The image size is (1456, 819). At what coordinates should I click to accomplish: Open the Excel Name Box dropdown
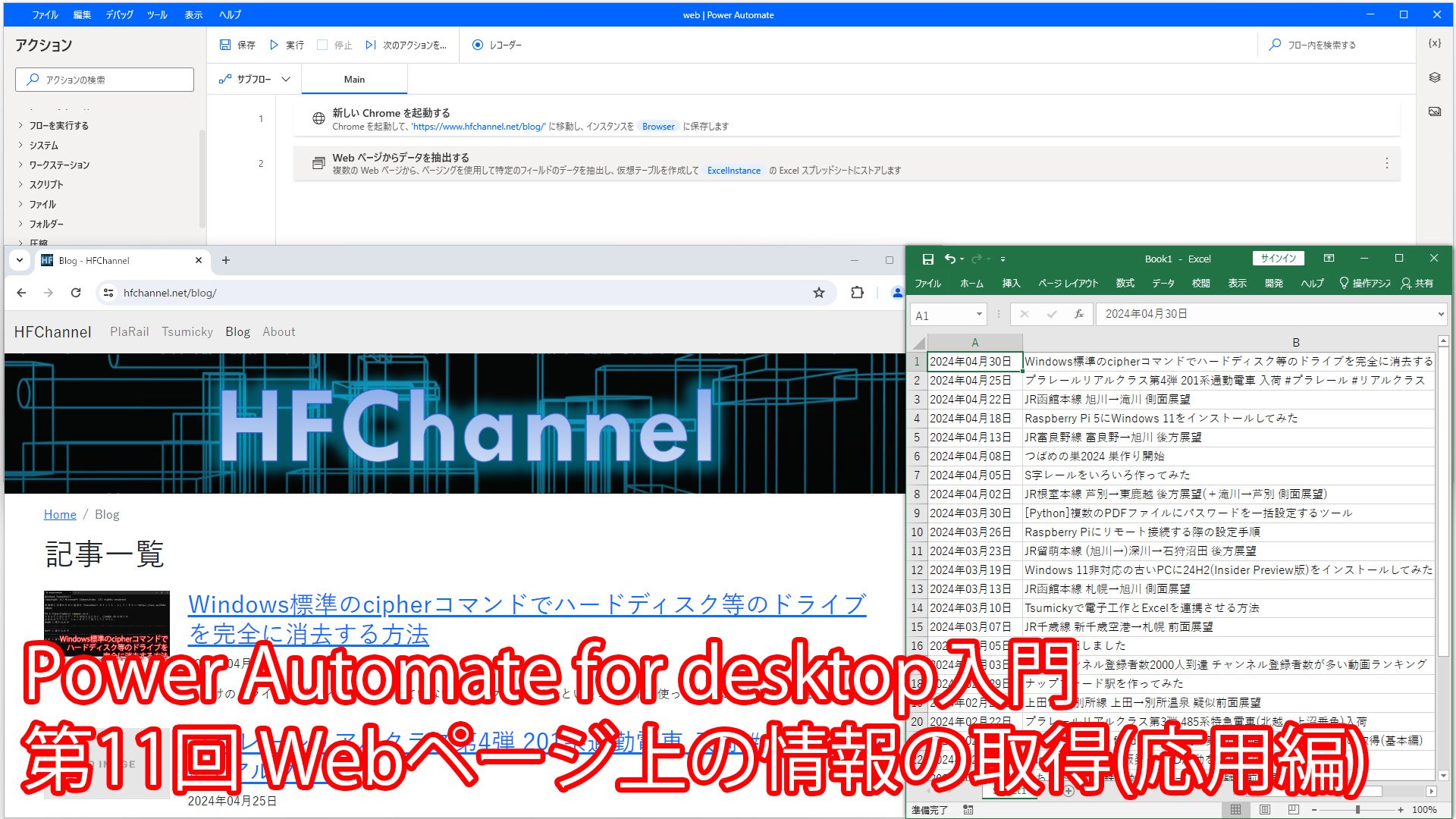pyautogui.click(x=979, y=314)
